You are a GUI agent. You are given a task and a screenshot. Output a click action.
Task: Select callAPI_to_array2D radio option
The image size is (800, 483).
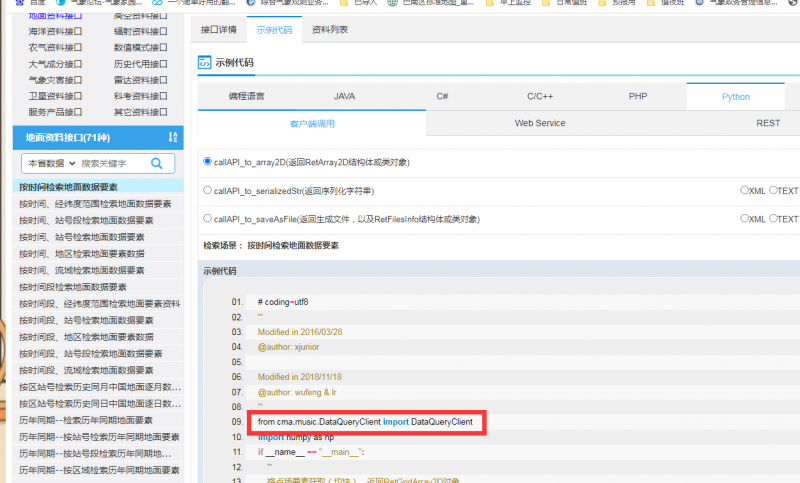207,161
